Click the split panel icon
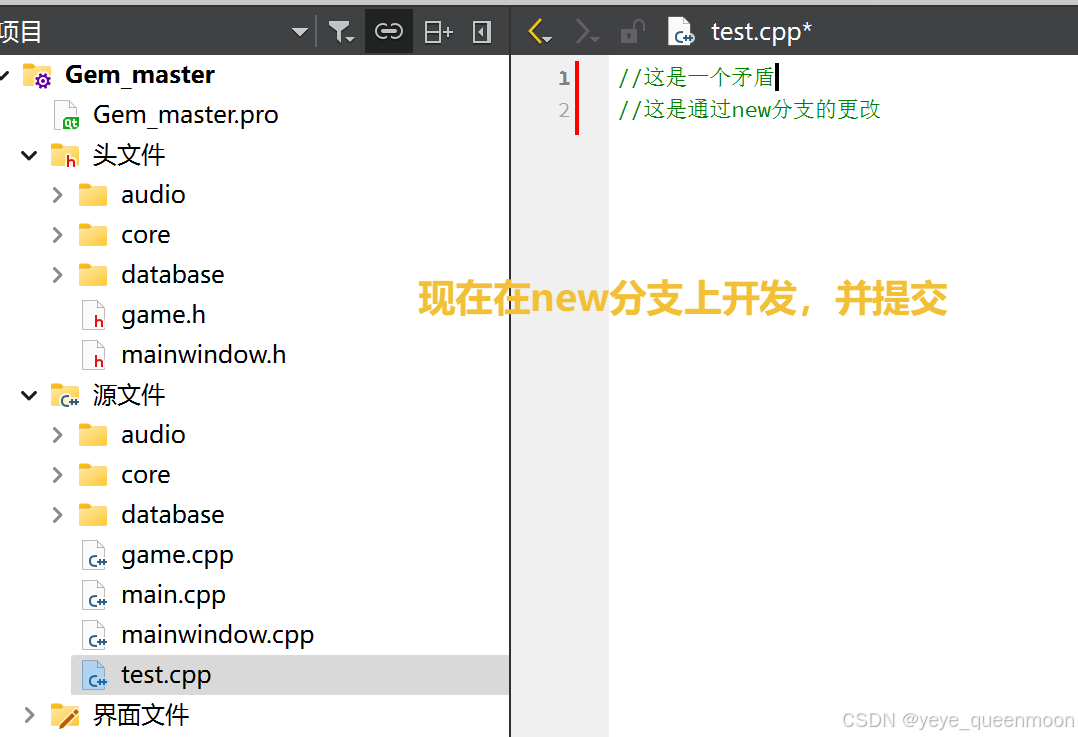The image size is (1078, 737). (438, 32)
